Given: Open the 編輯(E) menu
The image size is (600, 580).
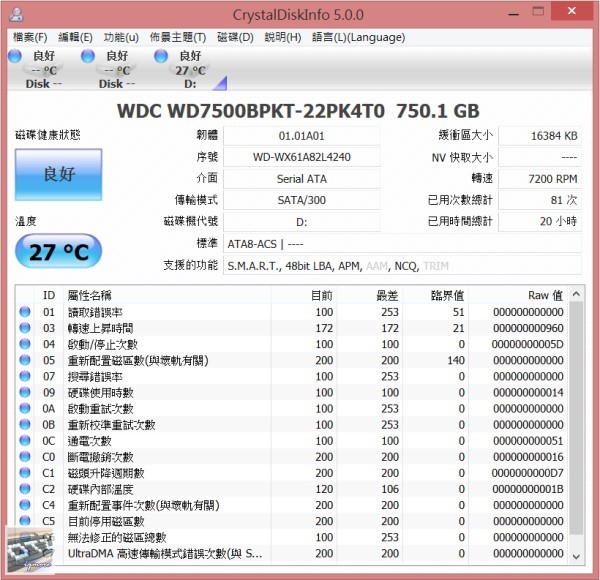Looking at the screenshot, I should pyautogui.click(x=75, y=37).
